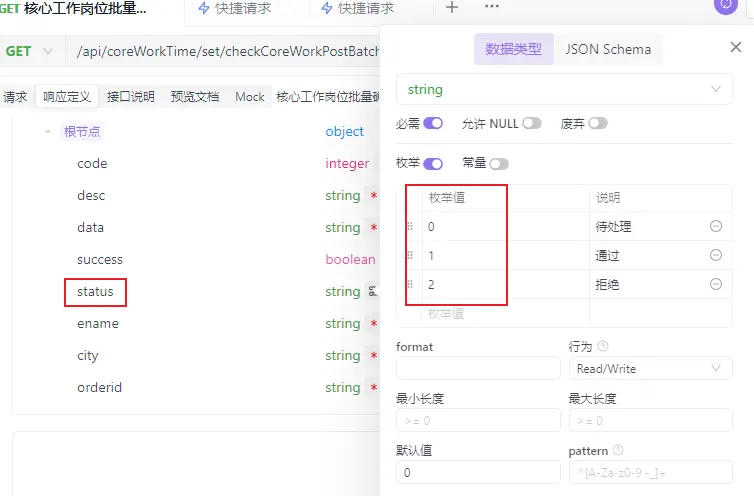Change the string type of status
This screenshot has width=754, height=496.
pos(342,292)
